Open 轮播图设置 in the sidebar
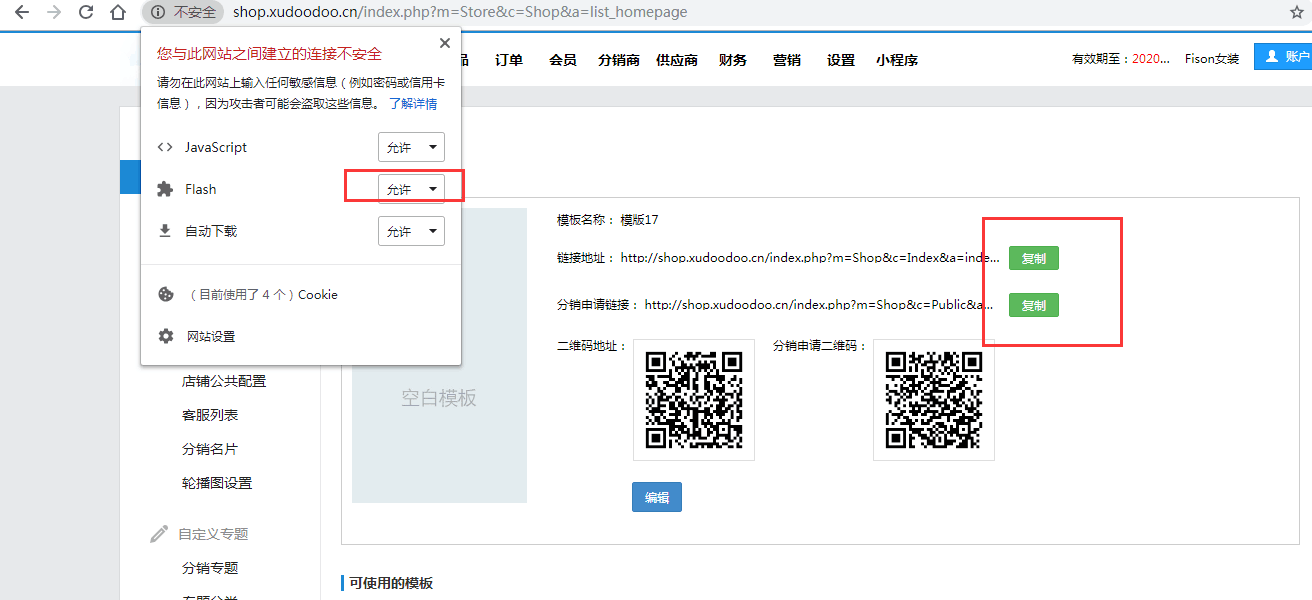Screen dimensions: 1312x600 tap(217, 483)
